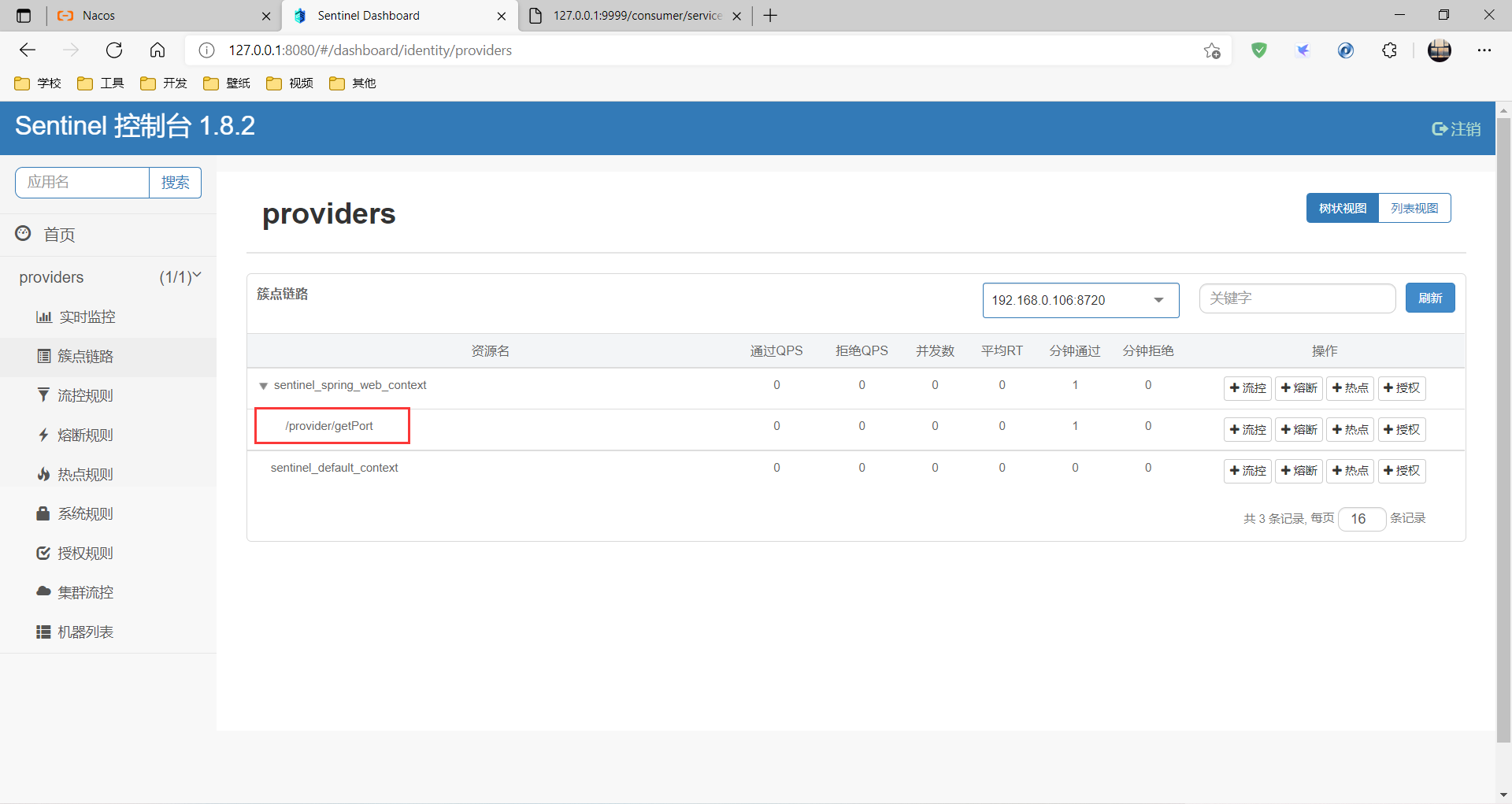Open the user profile avatar
This screenshot has height=804, width=1512.
tap(1440, 50)
